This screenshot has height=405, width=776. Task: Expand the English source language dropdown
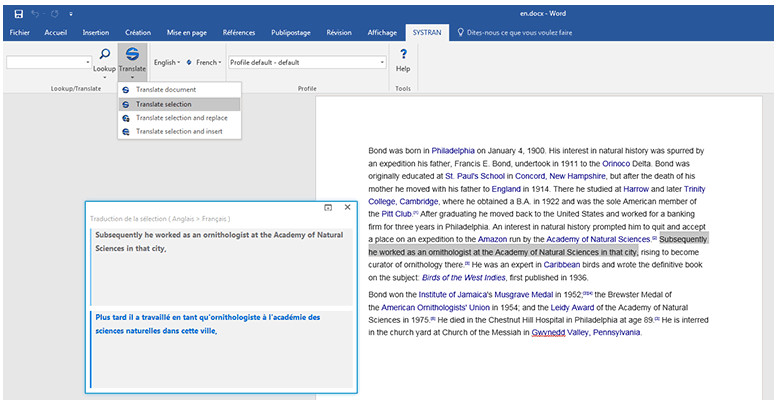pos(168,63)
